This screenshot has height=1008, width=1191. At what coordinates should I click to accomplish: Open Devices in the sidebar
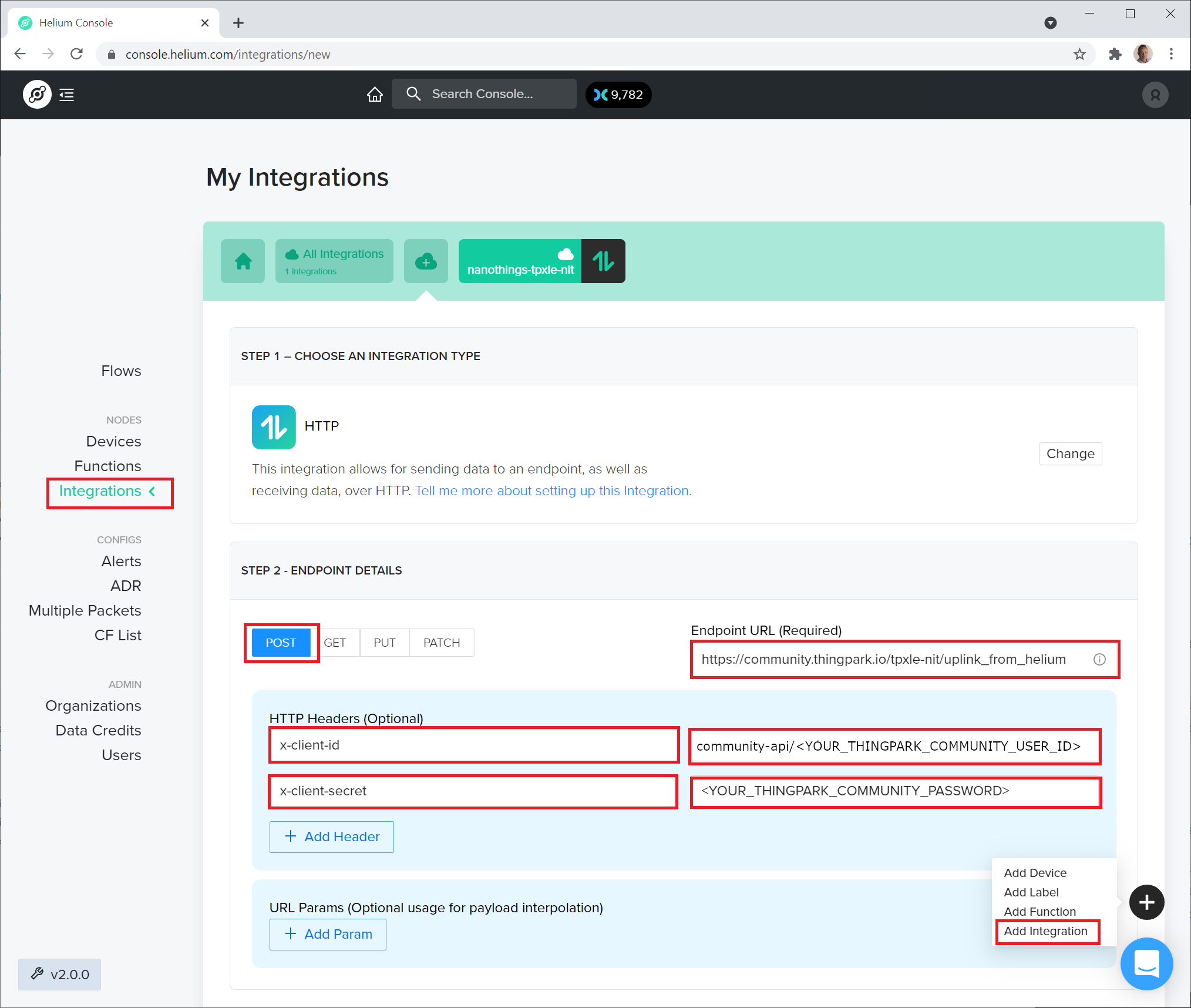click(113, 442)
